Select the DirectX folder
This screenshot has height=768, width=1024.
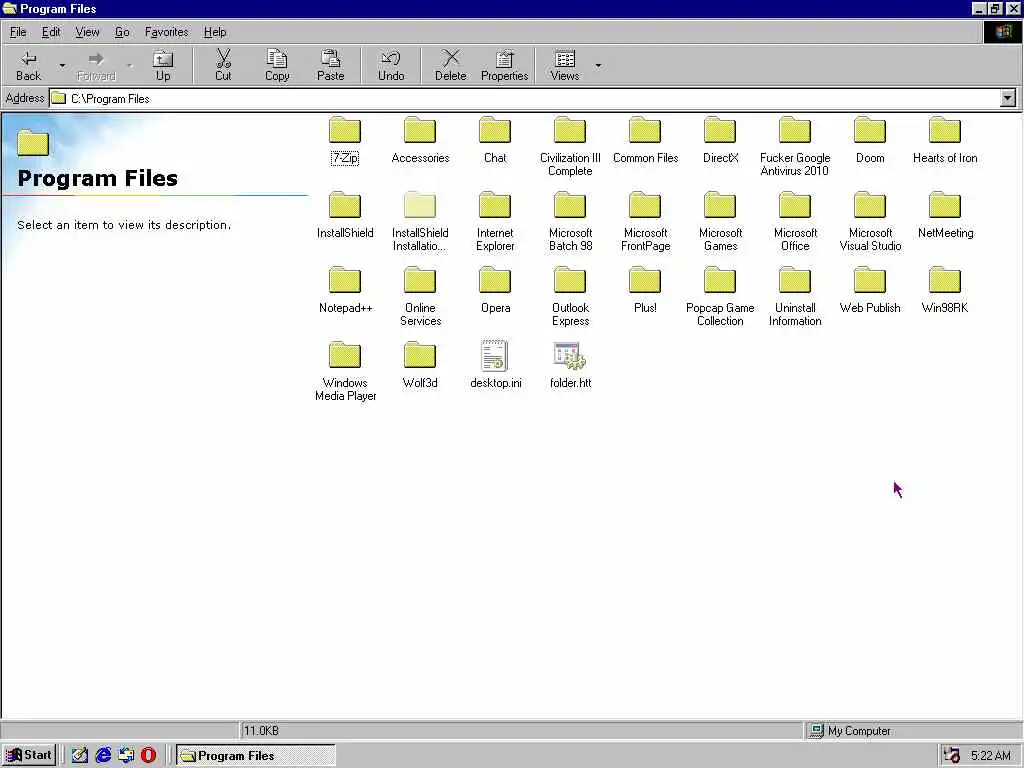coord(720,140)
